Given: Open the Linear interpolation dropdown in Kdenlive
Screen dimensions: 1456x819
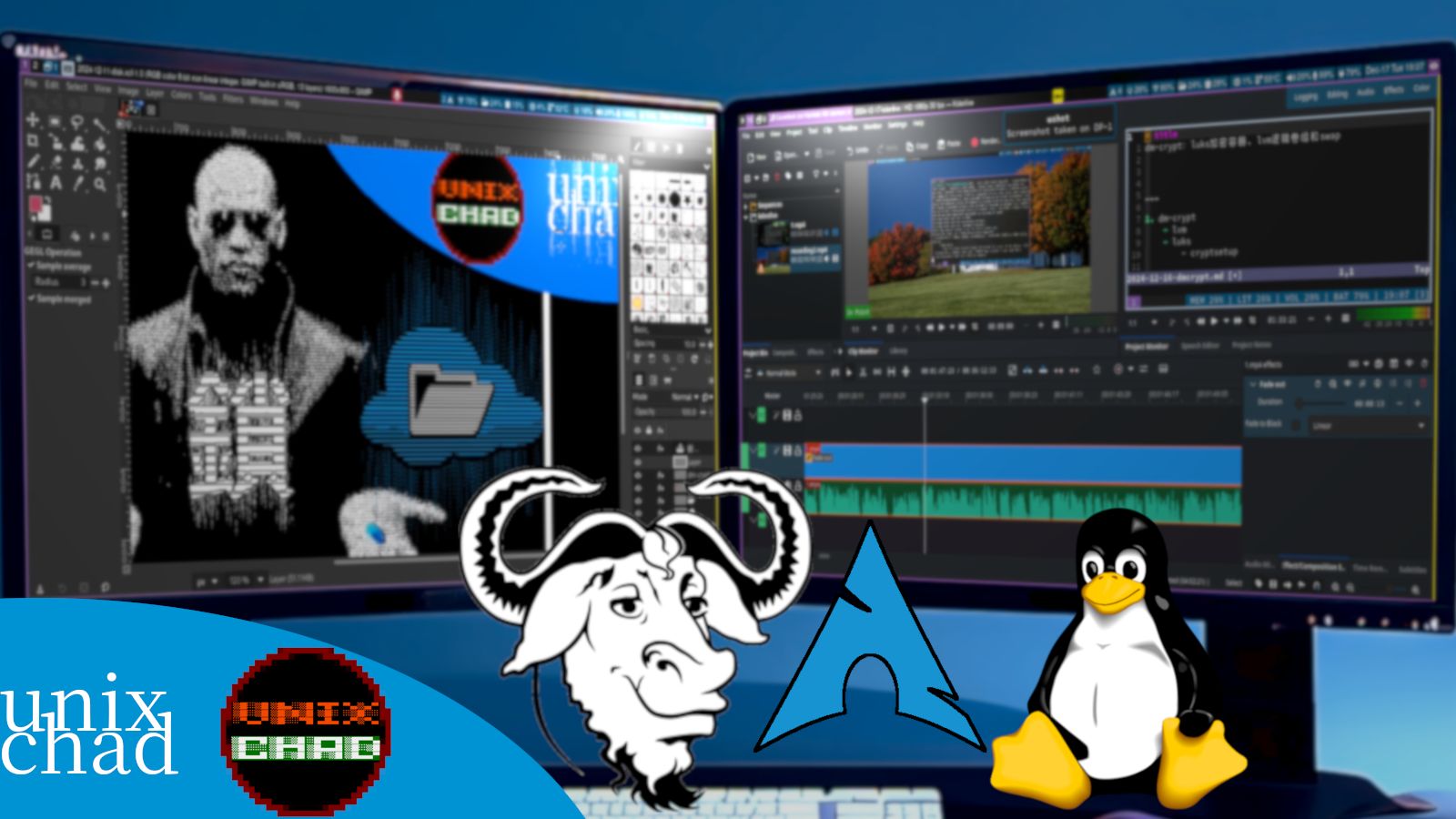Looking at the screenshot, I should tap(1370, 425).
